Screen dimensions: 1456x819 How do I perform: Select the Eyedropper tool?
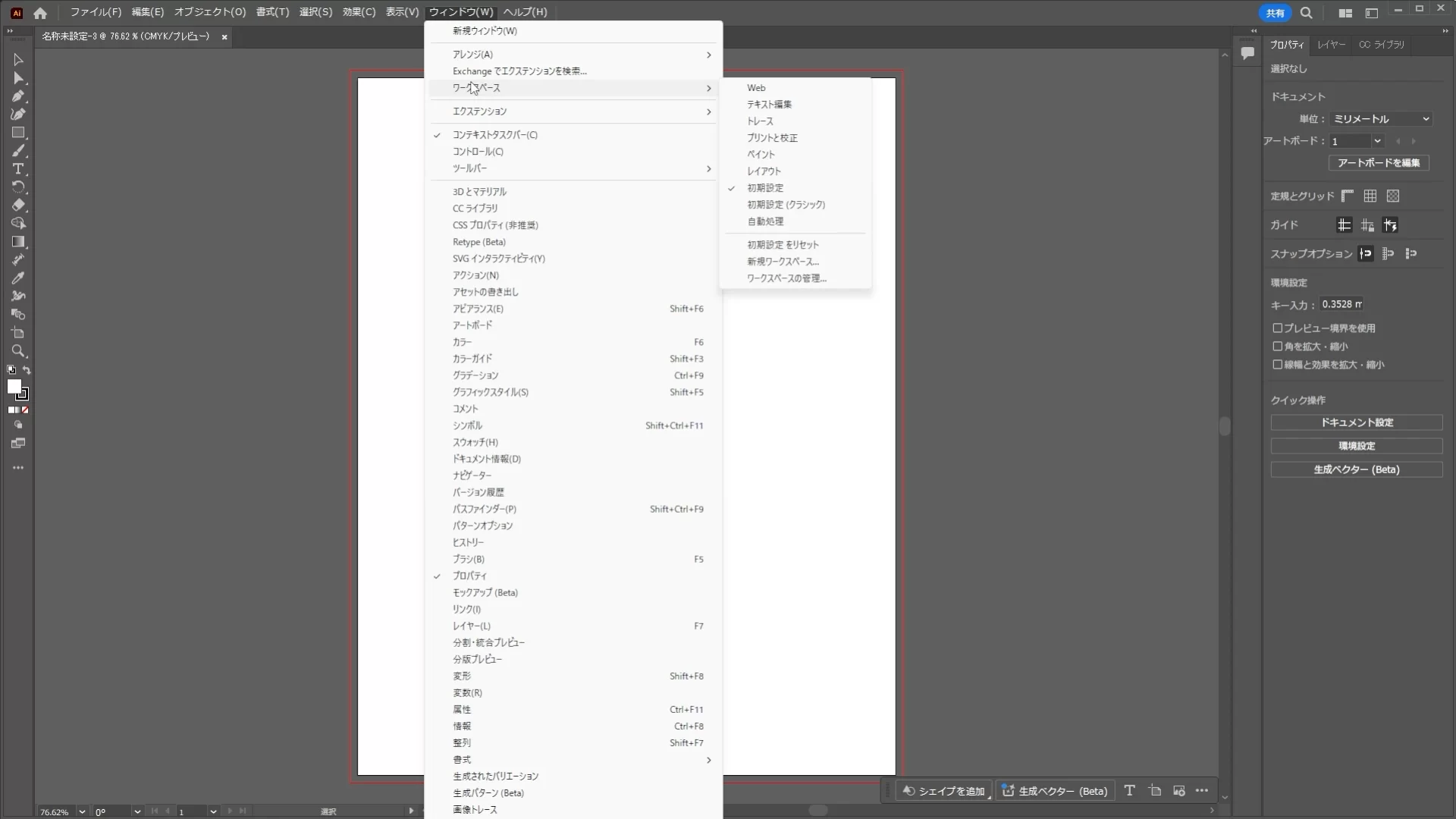pyautogui.click(x=18, y=278)
